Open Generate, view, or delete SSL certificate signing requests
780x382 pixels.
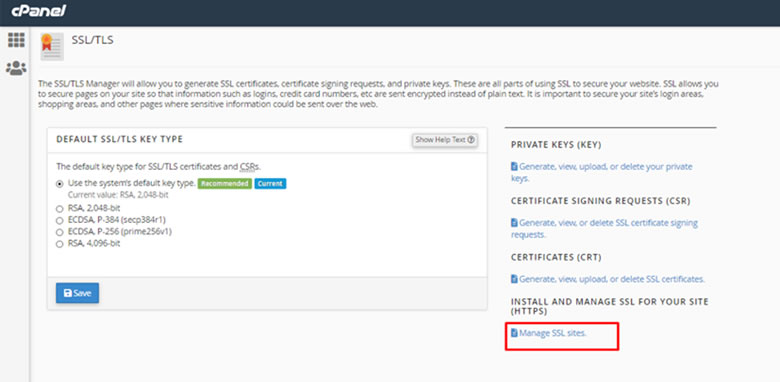click(x=604, y=228)
